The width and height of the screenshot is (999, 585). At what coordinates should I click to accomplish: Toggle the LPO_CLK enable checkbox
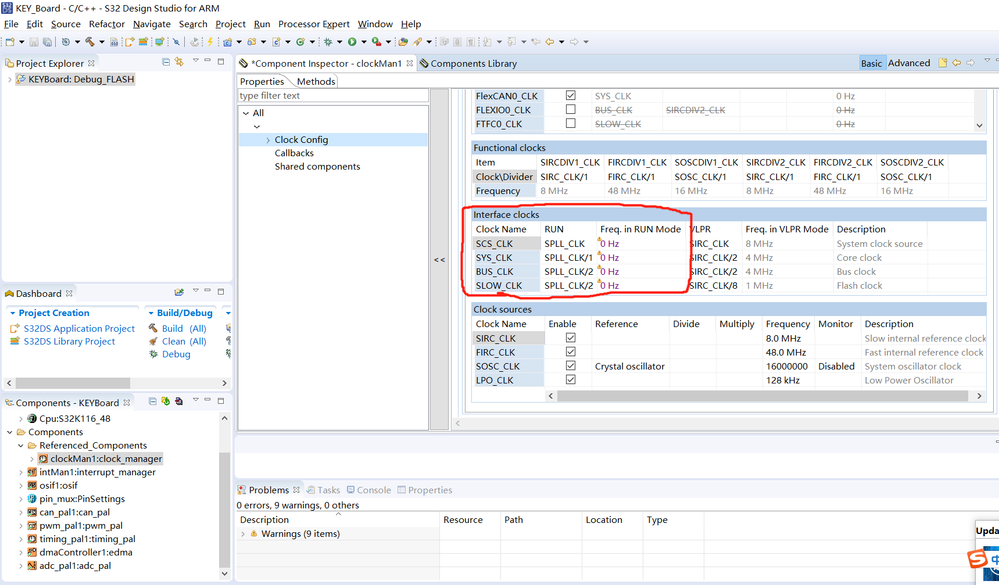[x=571, y=380]
